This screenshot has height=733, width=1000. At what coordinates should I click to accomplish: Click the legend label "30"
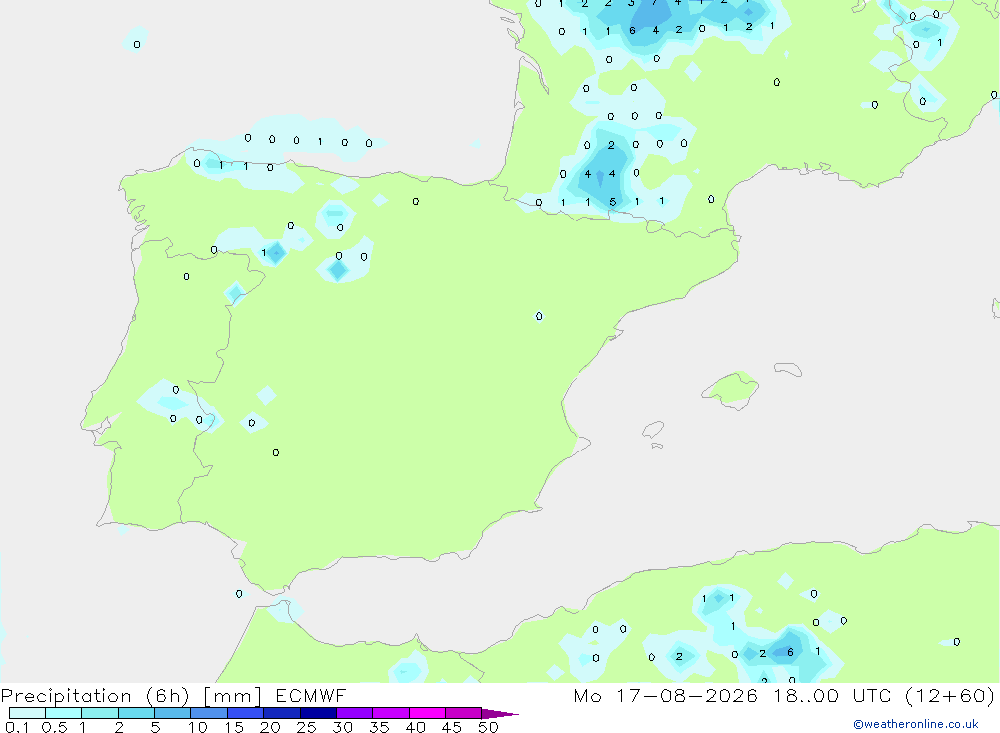(343, 727)
